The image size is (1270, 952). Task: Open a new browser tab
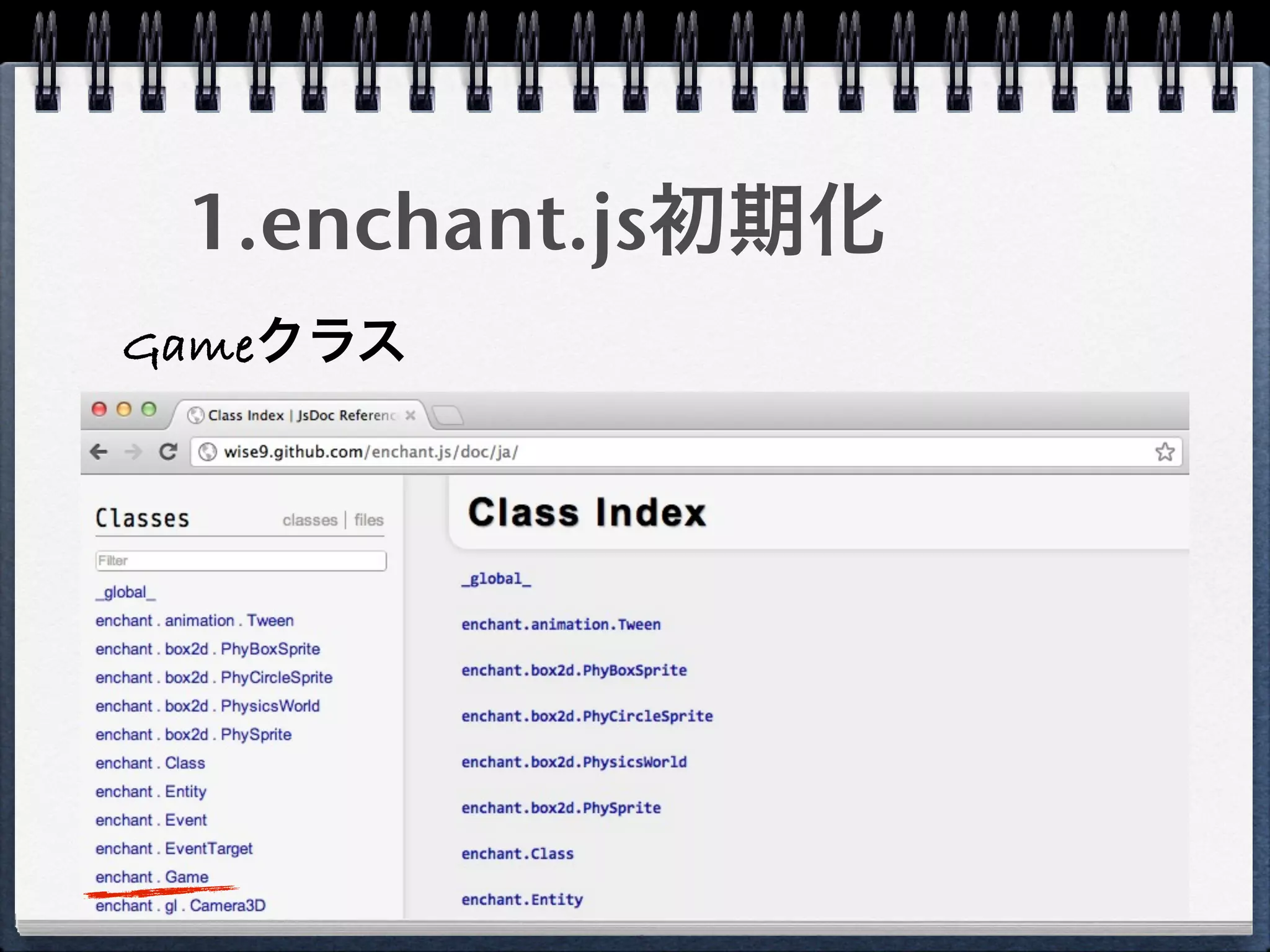coord(448,415)
